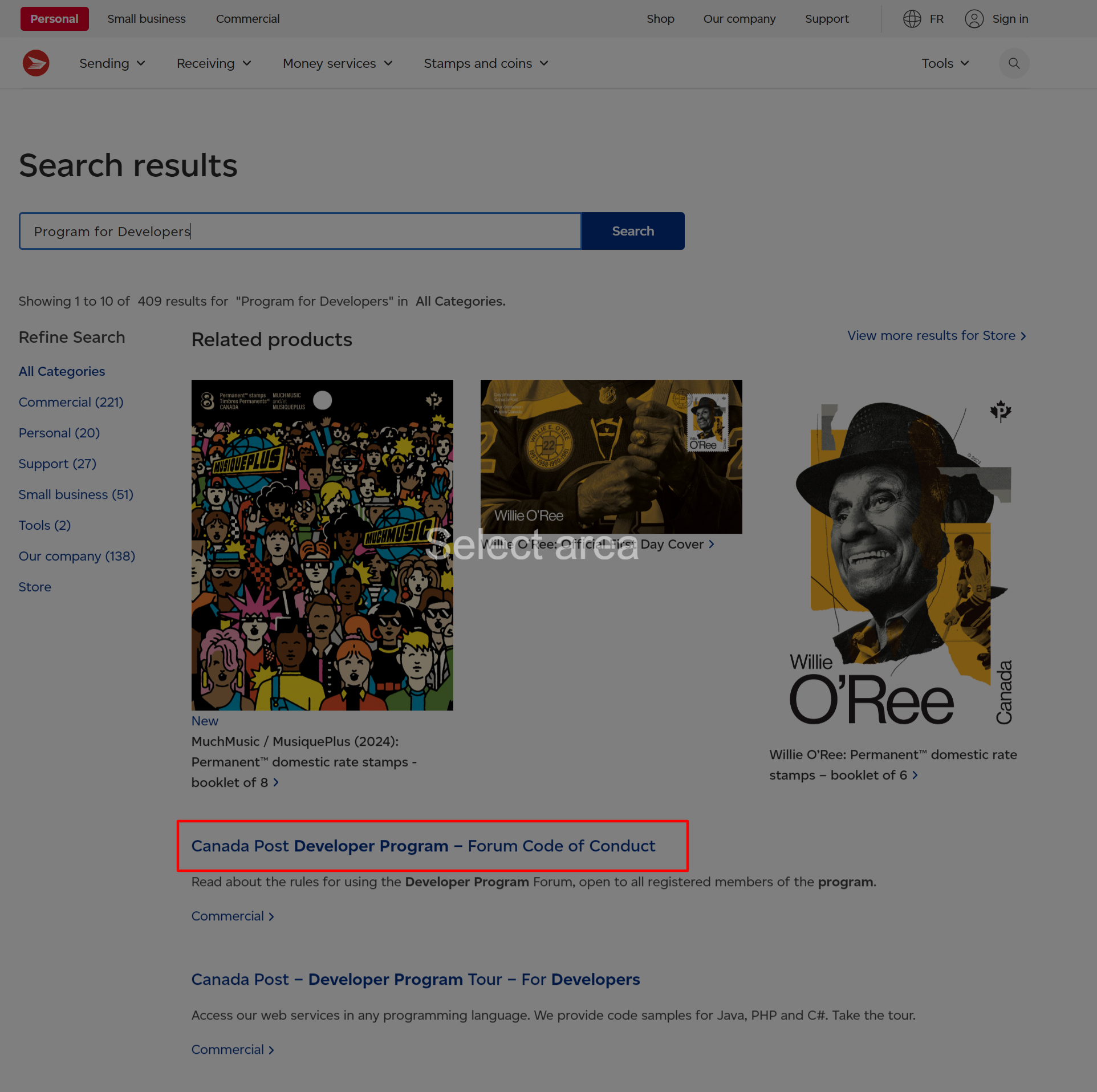The width and height of the screenshot is (1097, 1092).
Task: Expand the Stamps and coins dropdown
Action: tap(486, 63)
